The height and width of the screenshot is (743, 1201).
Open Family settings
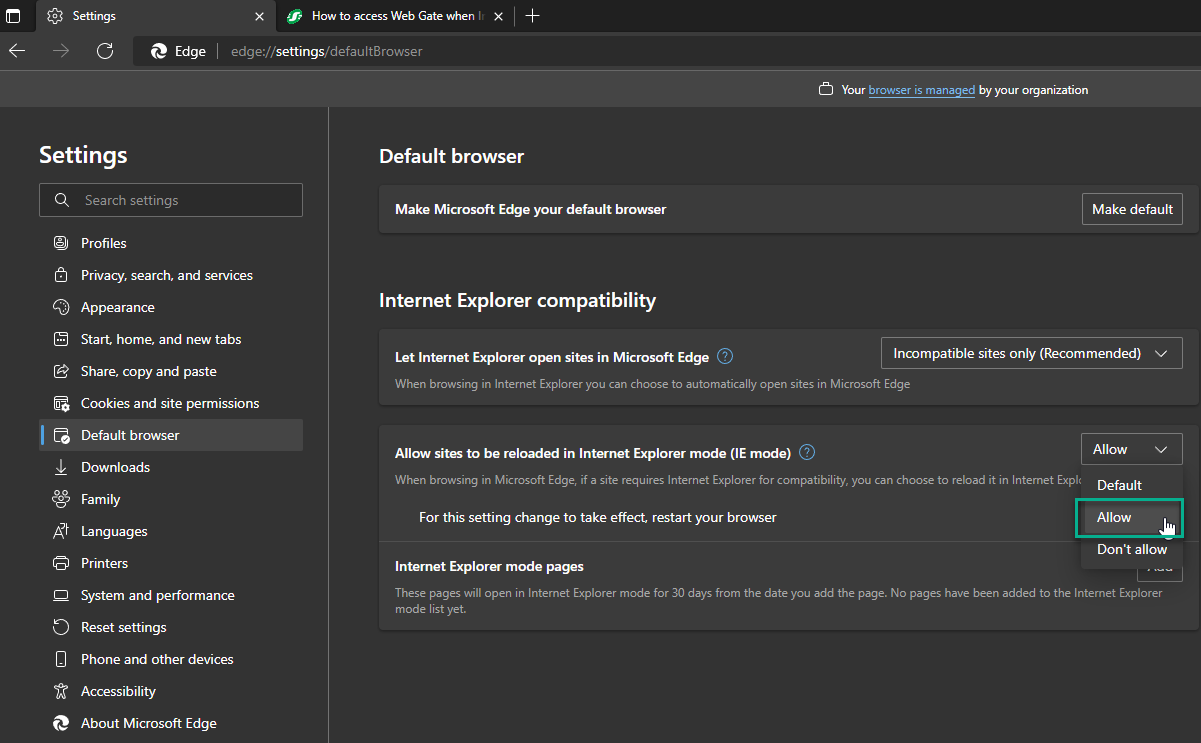[171, 499]
